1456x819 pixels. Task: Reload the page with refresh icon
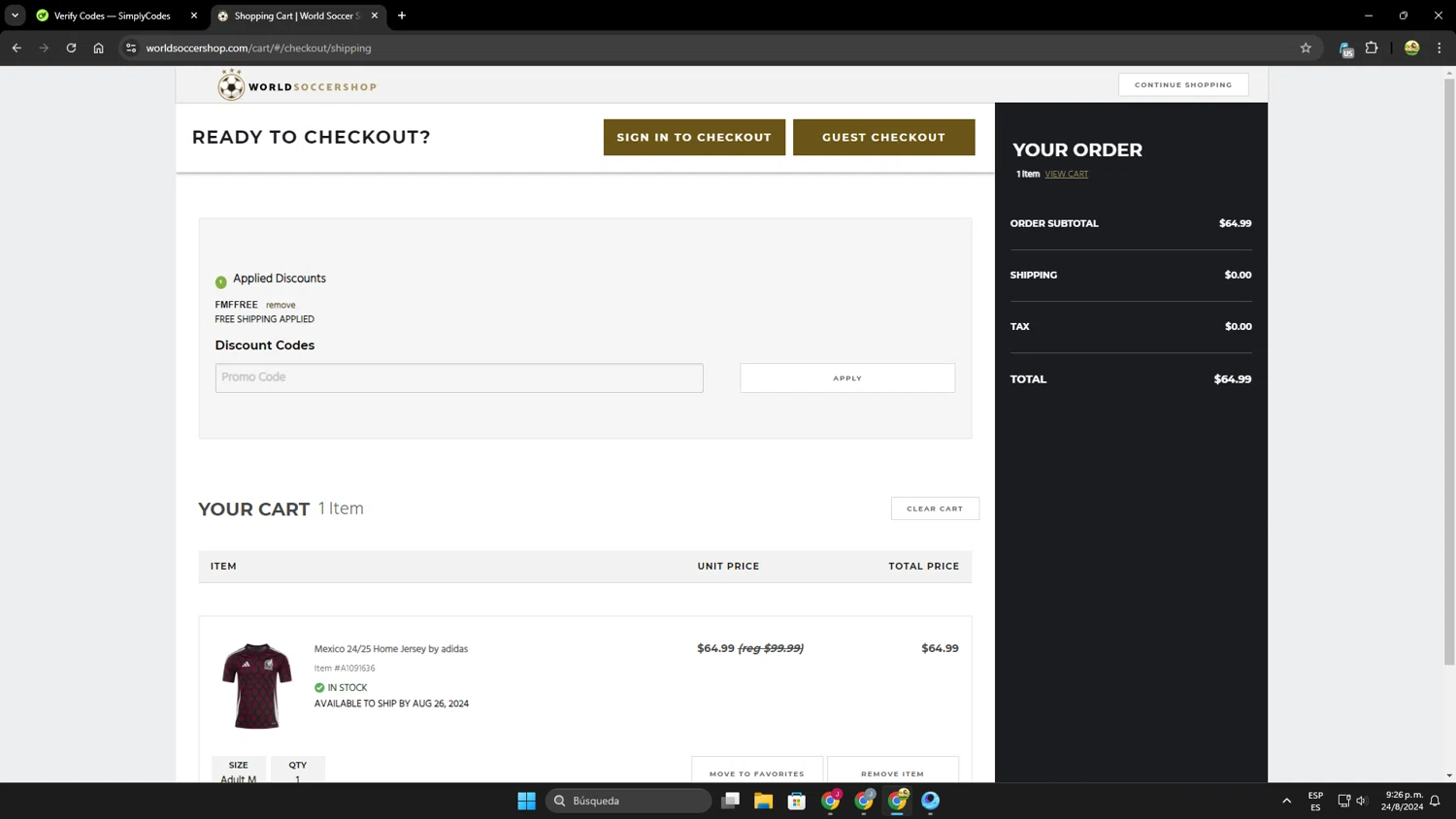tap(71, 48)
